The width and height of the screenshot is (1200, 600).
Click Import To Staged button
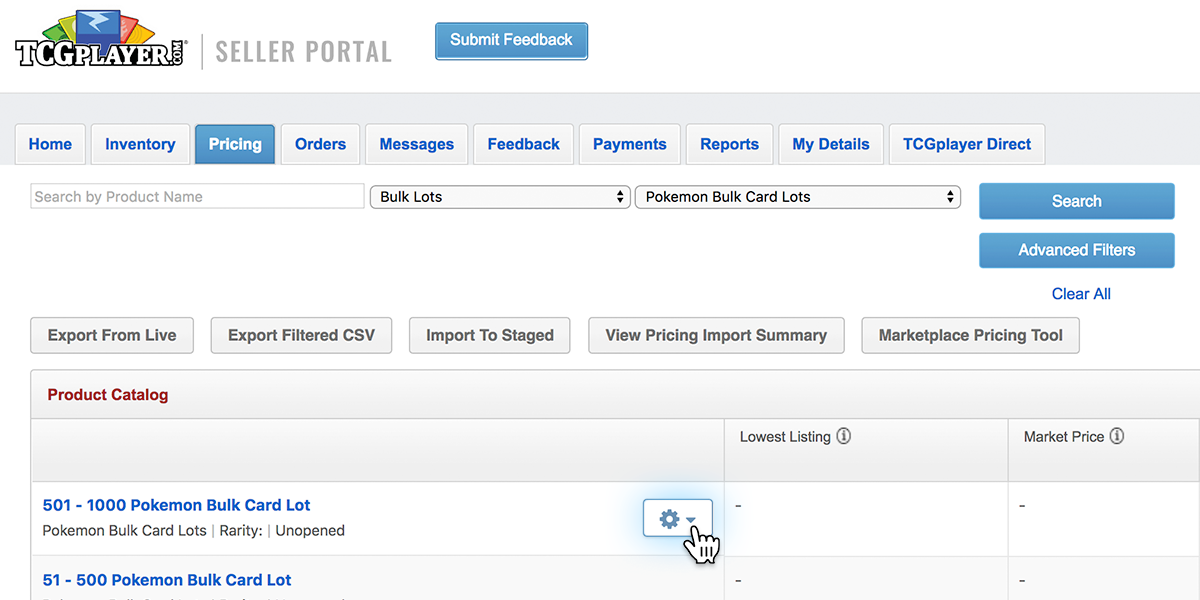490,335
